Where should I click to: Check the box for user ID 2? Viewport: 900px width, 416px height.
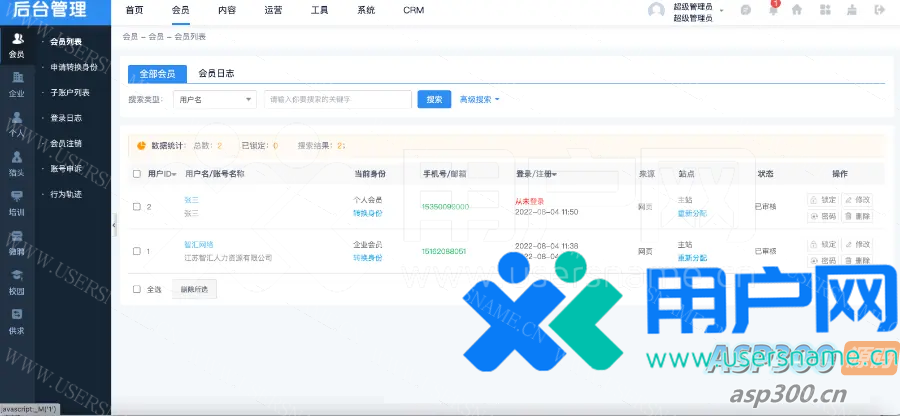pos(137,207)
